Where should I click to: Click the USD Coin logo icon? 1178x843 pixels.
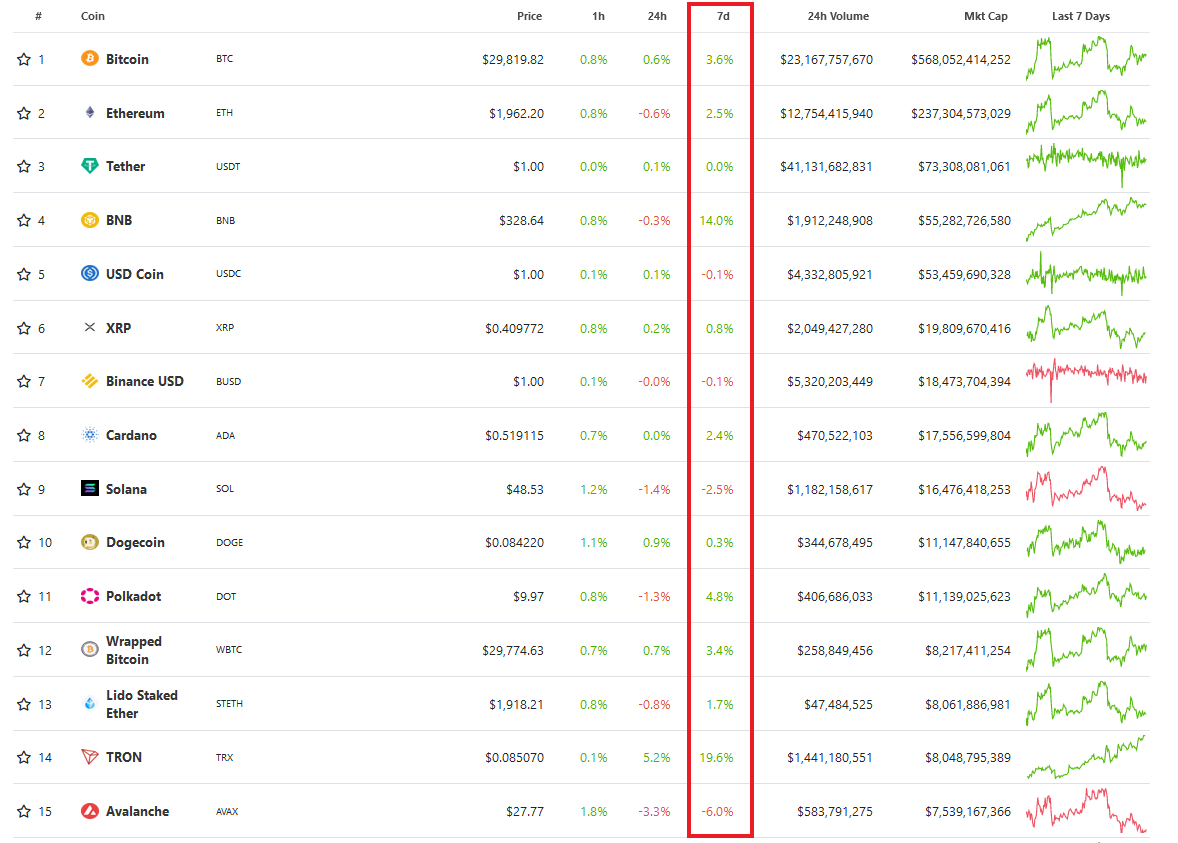(89, 273)
